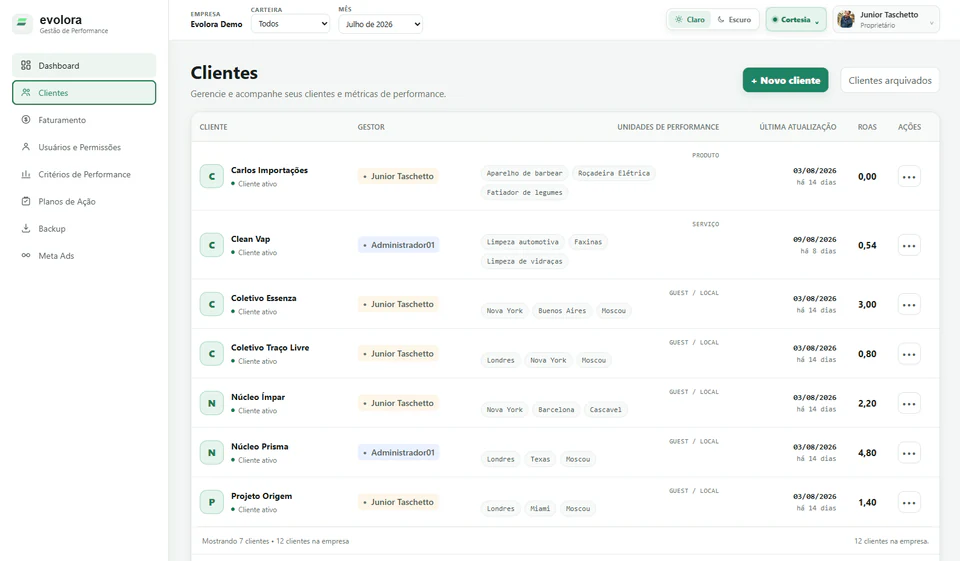
Task: Open the Mês Julho de 2026 dropdown
Action: click(x=380, y=24)
